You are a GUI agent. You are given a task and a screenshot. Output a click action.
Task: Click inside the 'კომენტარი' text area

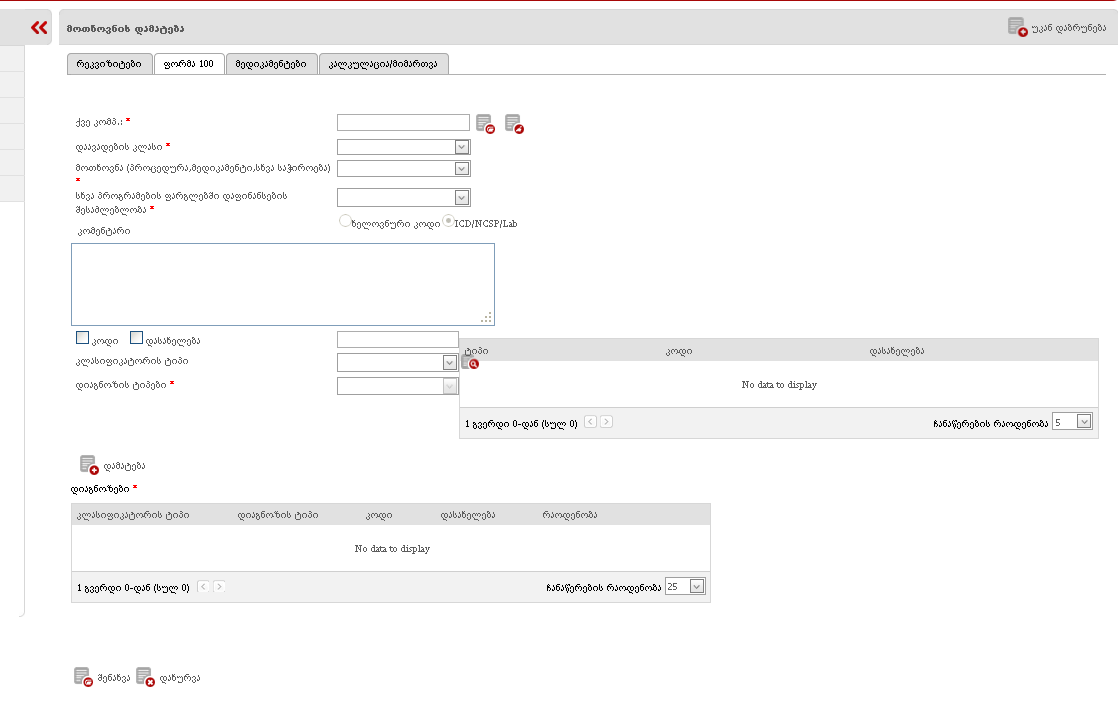(282, 284)
